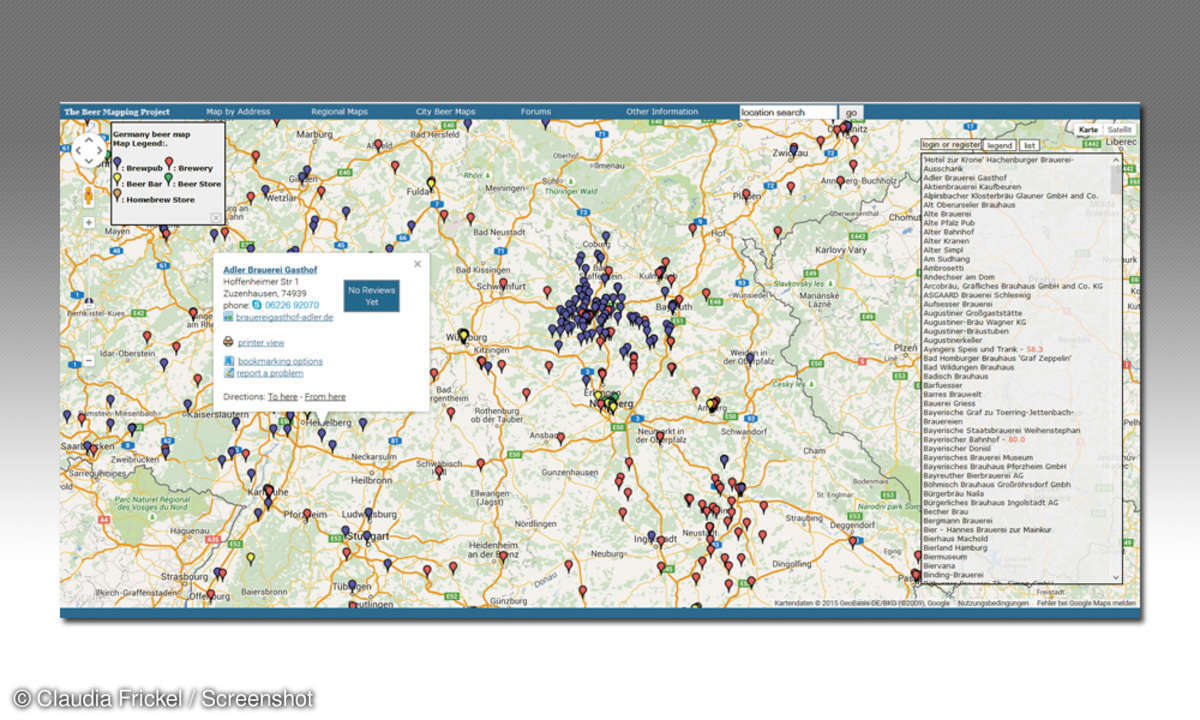Image resolution: width=1200 pixels, height=720 pixels.
Task: Select Biervana in list
Action: click(x=940, y=565)
